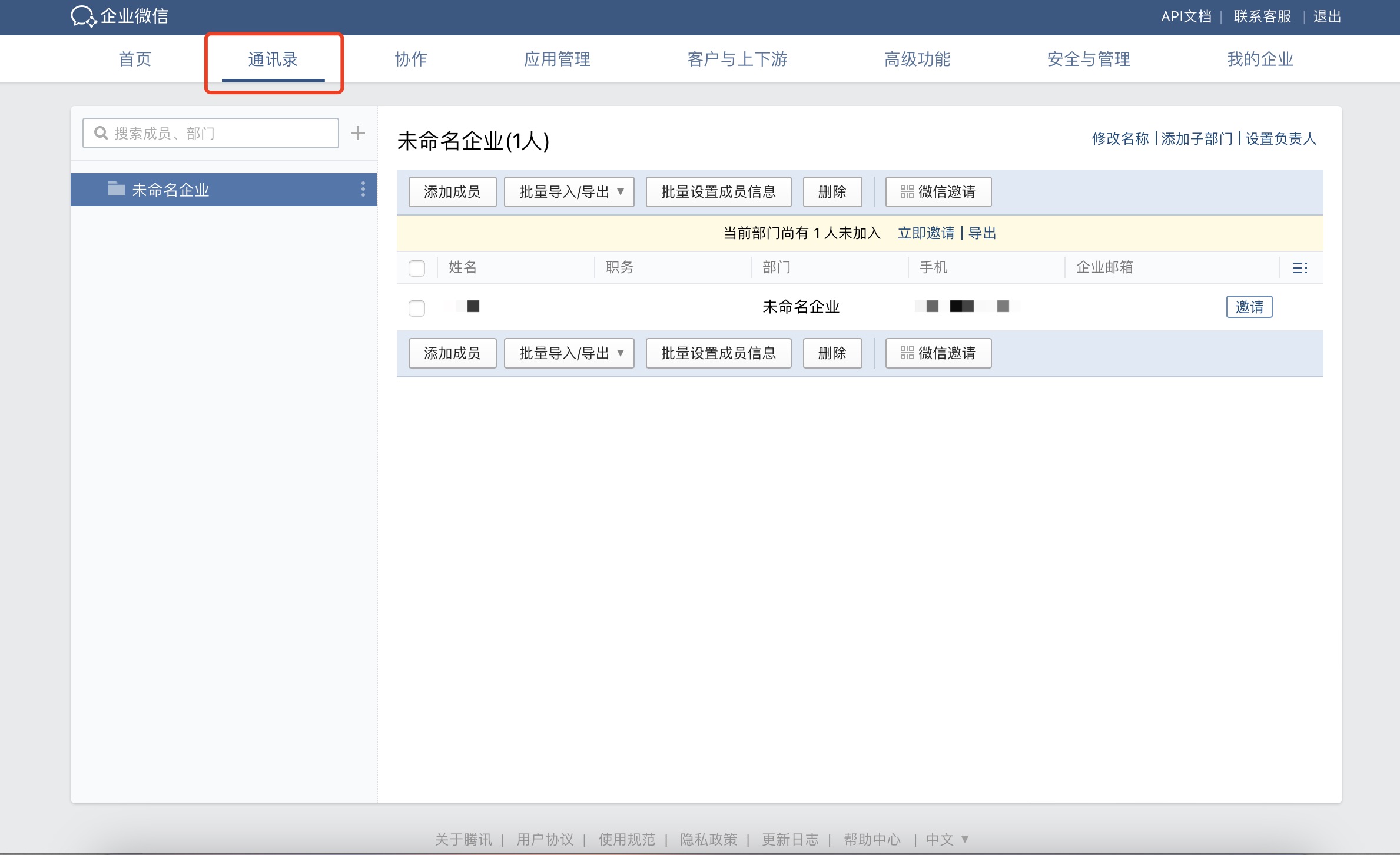
Task: Click the plus icon to add department
Action: pos(357,133)
